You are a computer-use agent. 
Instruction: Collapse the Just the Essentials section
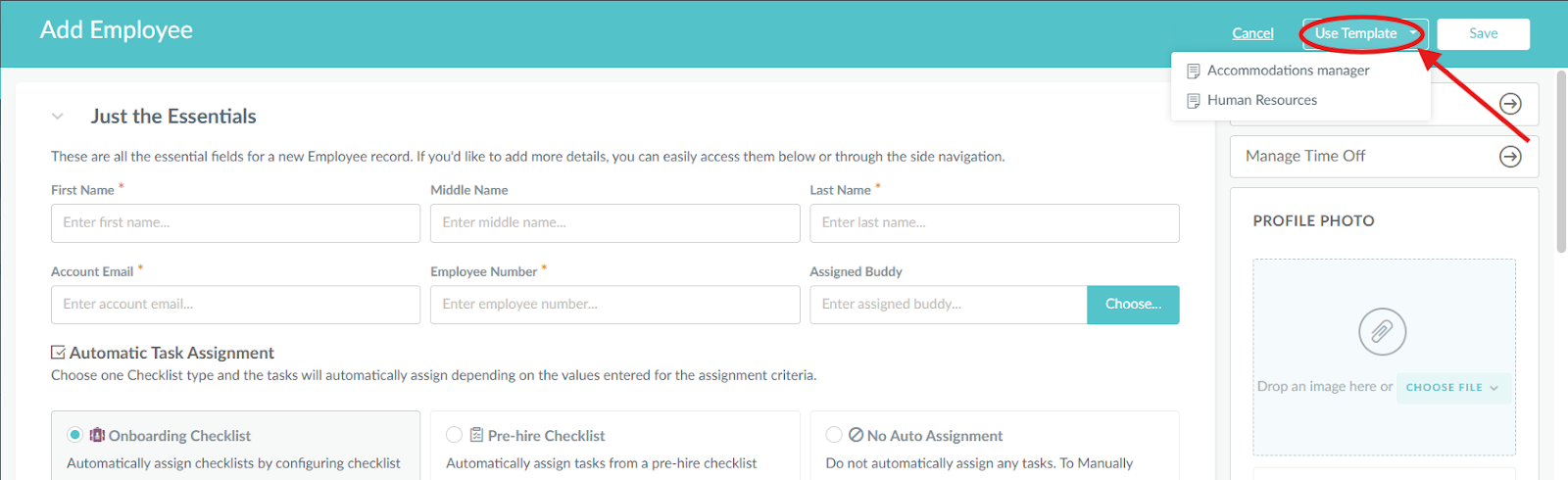[x=58, y=117]
